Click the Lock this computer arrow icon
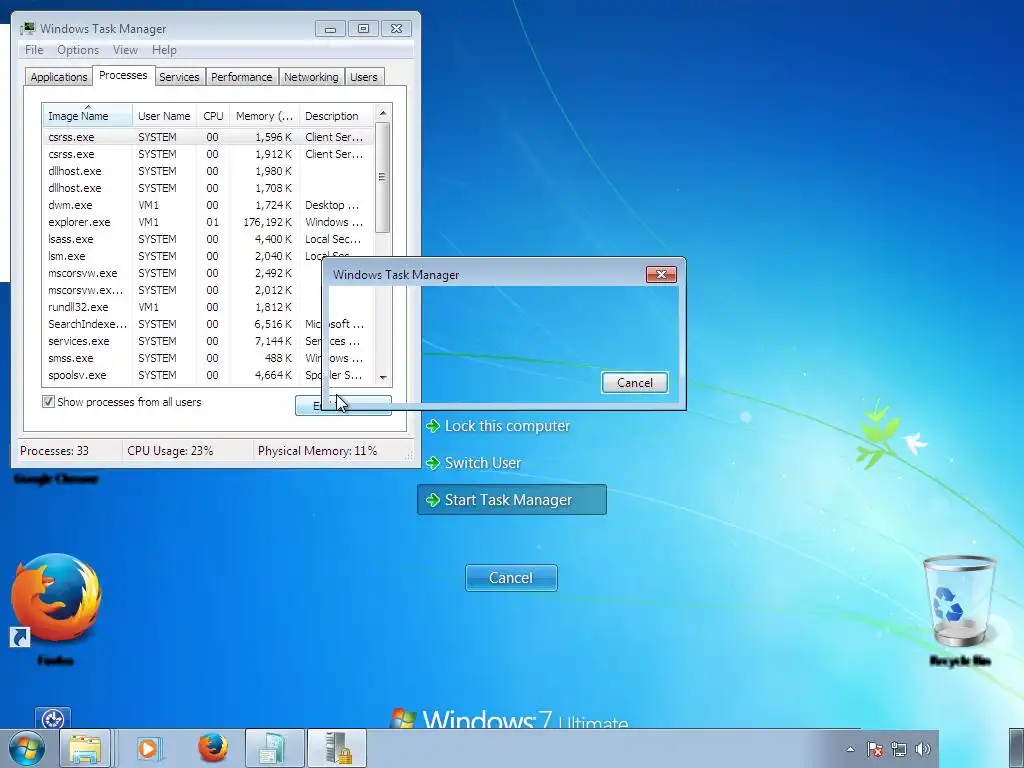 pyautogui.click(x=433, y=426)
